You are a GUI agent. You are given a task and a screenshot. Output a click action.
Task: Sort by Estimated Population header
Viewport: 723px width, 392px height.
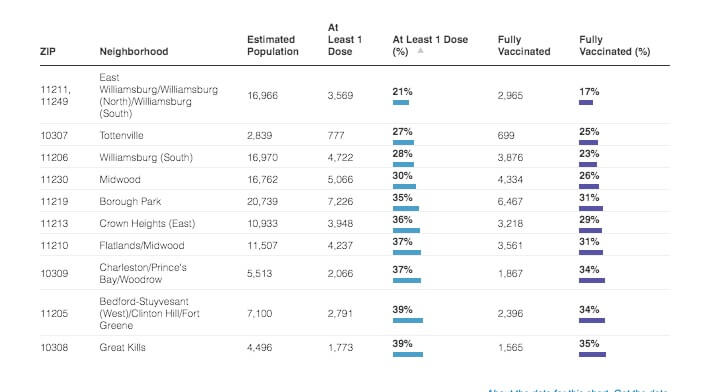pos(273,45)
